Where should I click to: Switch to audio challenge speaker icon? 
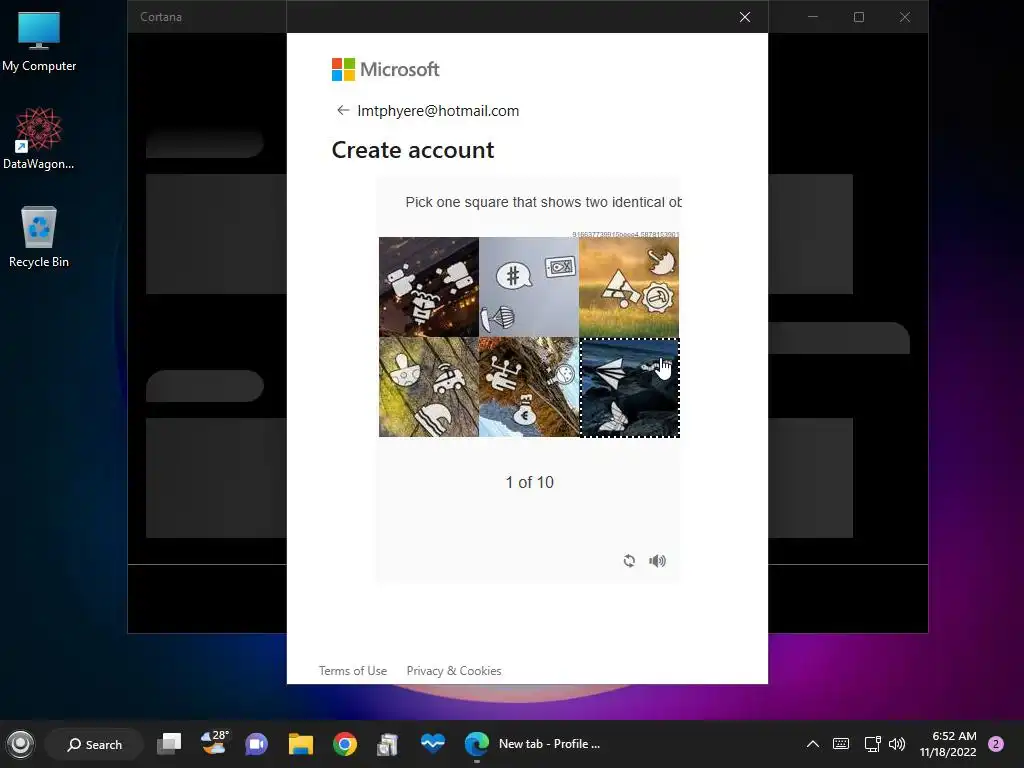coord(657,561)
